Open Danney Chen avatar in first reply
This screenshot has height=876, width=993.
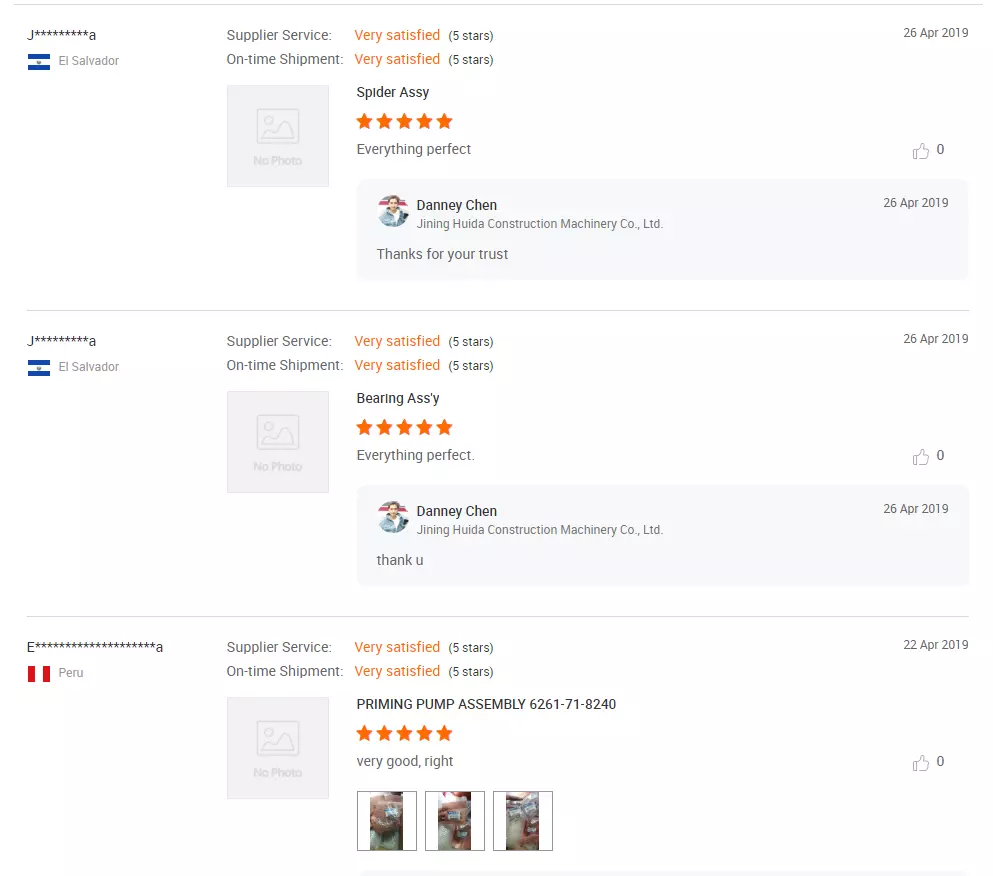pos(393,211)
